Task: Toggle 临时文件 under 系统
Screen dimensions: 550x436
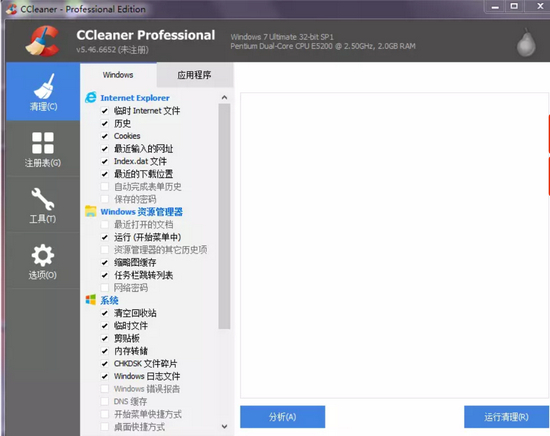Action: (105, 326)
